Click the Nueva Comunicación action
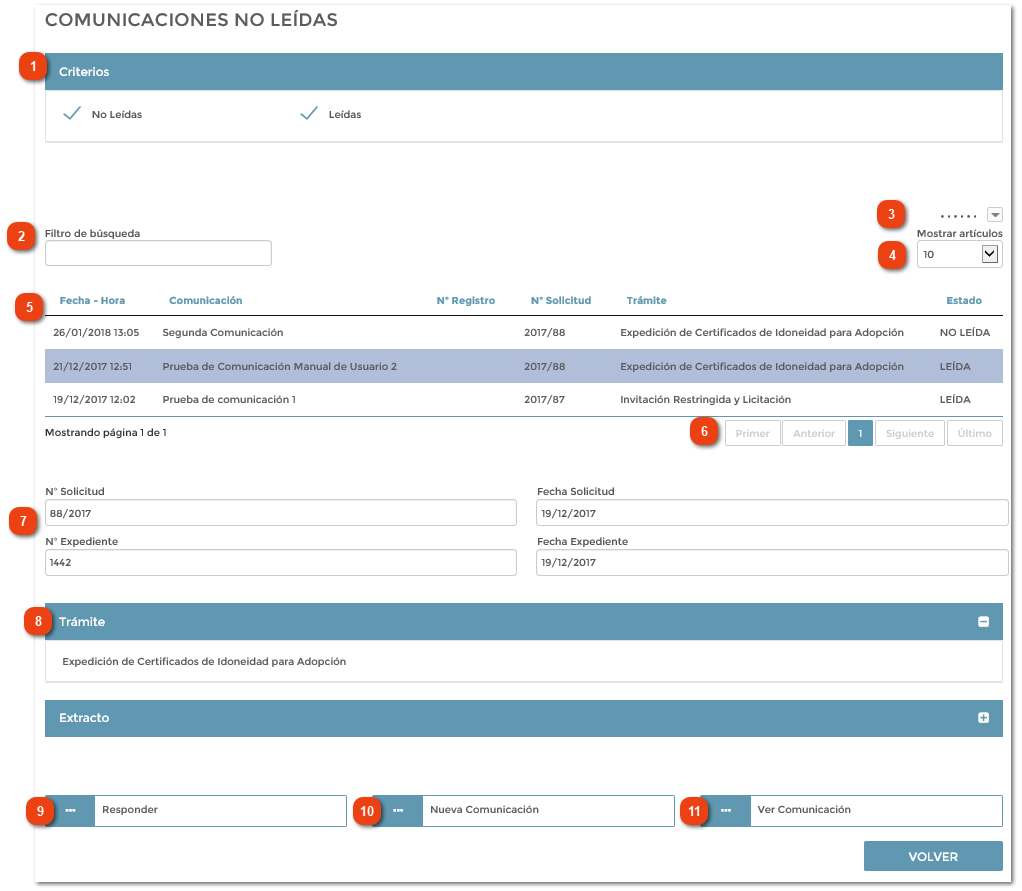 (x=547, y=811)
